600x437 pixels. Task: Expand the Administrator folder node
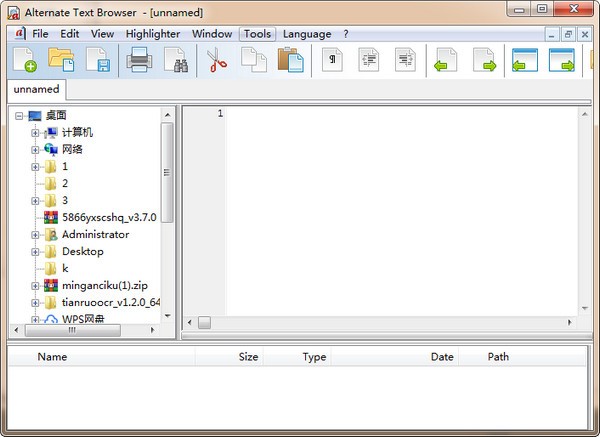click(x=35, y=234)
